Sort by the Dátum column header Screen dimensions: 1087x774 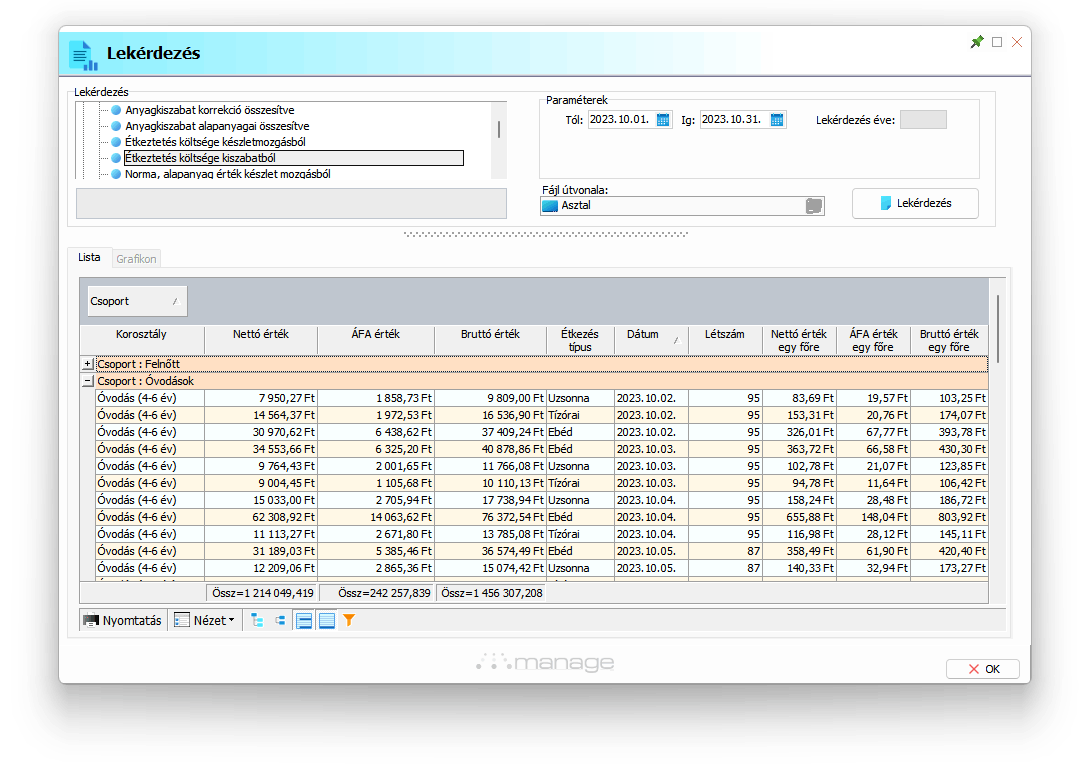(643, 334)
